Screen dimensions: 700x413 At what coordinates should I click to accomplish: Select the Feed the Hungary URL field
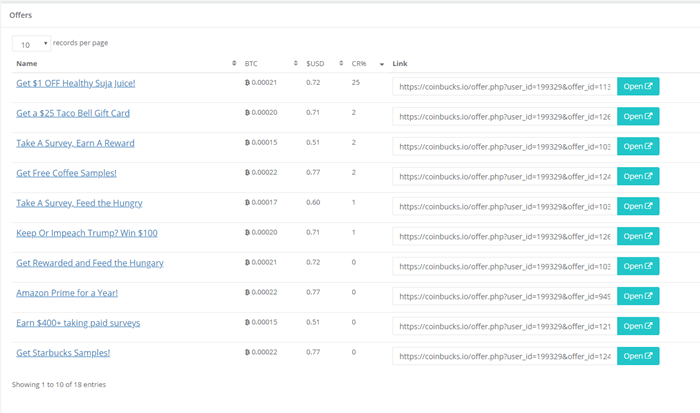[x=505, y=266]
